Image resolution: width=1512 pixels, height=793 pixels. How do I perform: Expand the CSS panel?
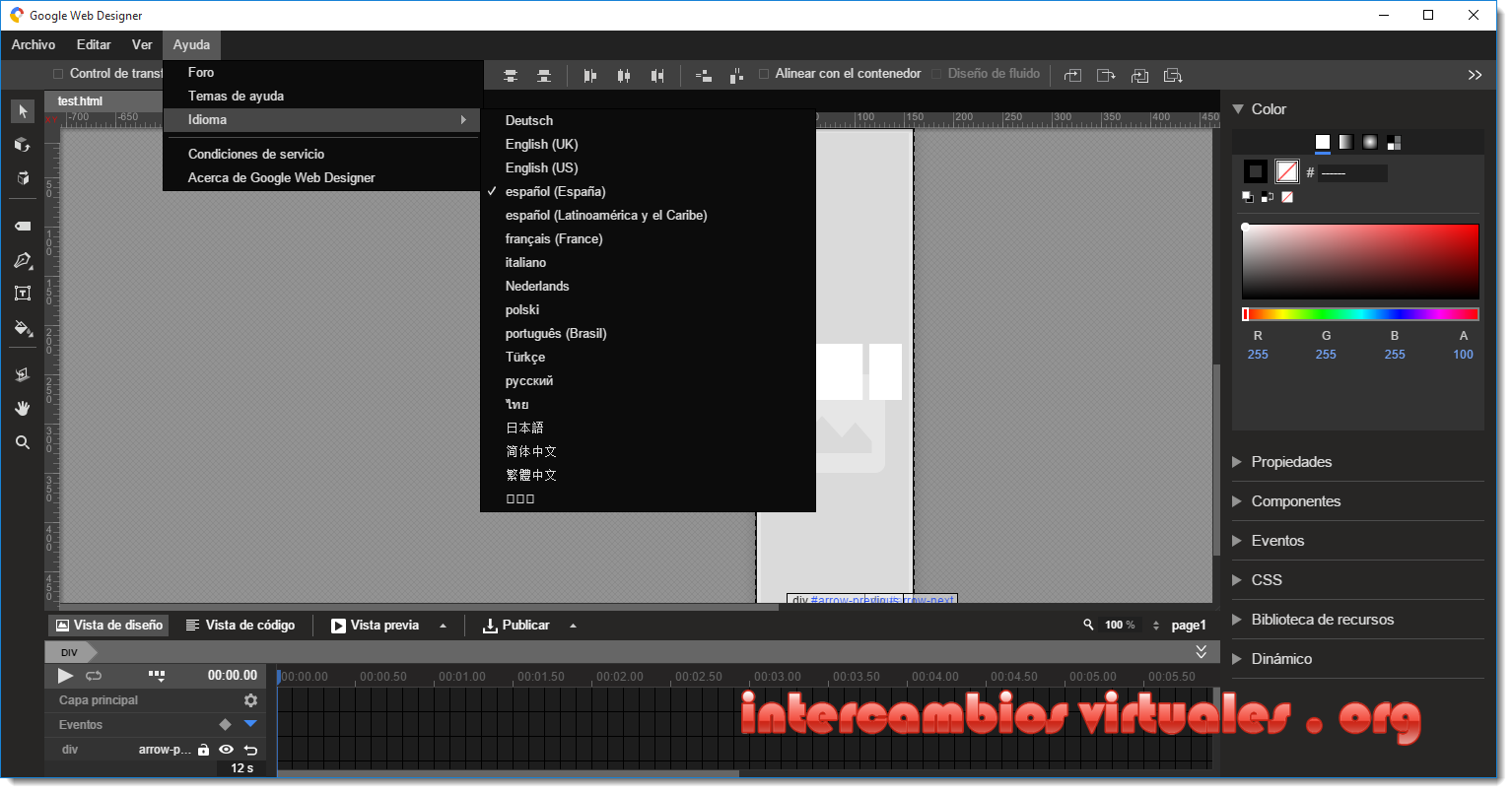click(1237, 580)
